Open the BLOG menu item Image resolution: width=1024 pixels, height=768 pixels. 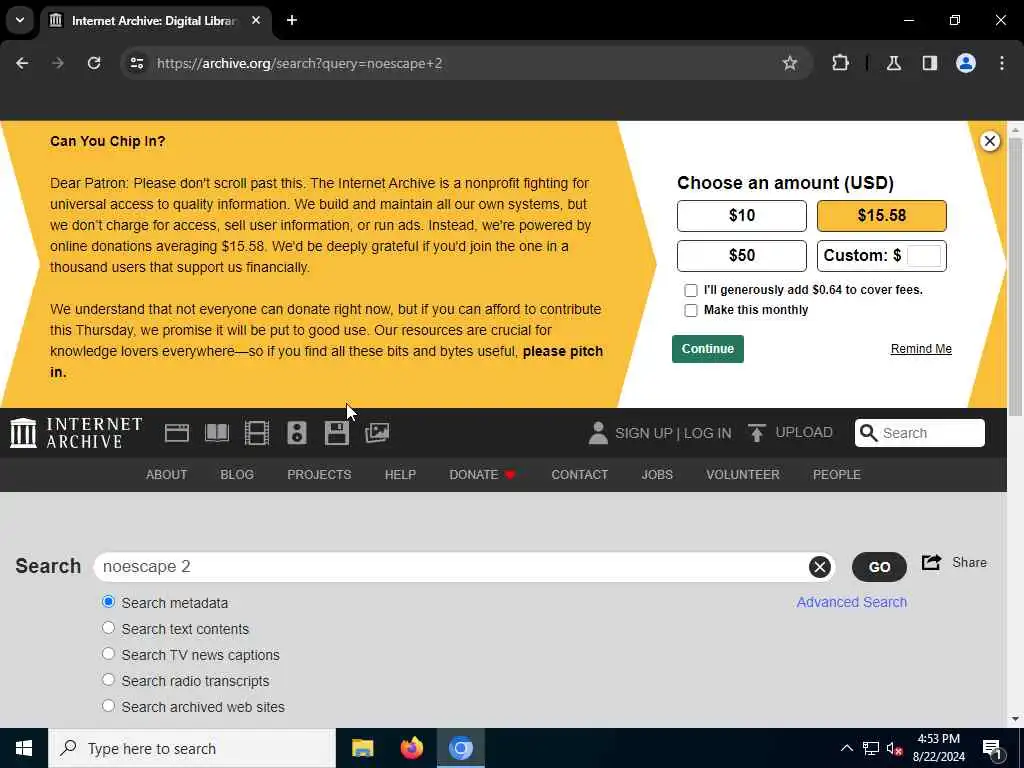point(237,475)
